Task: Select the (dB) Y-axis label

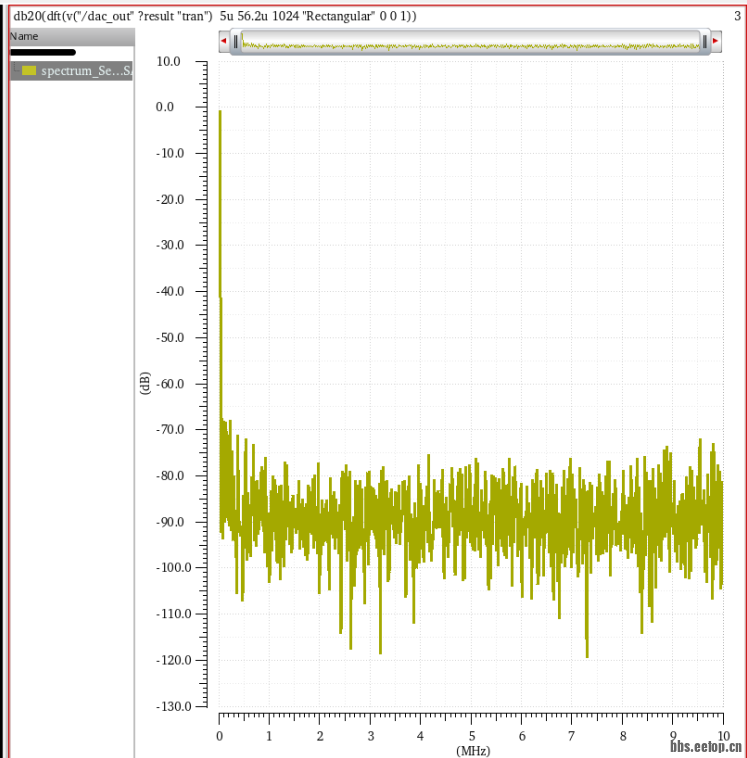Action: point(145,383)
